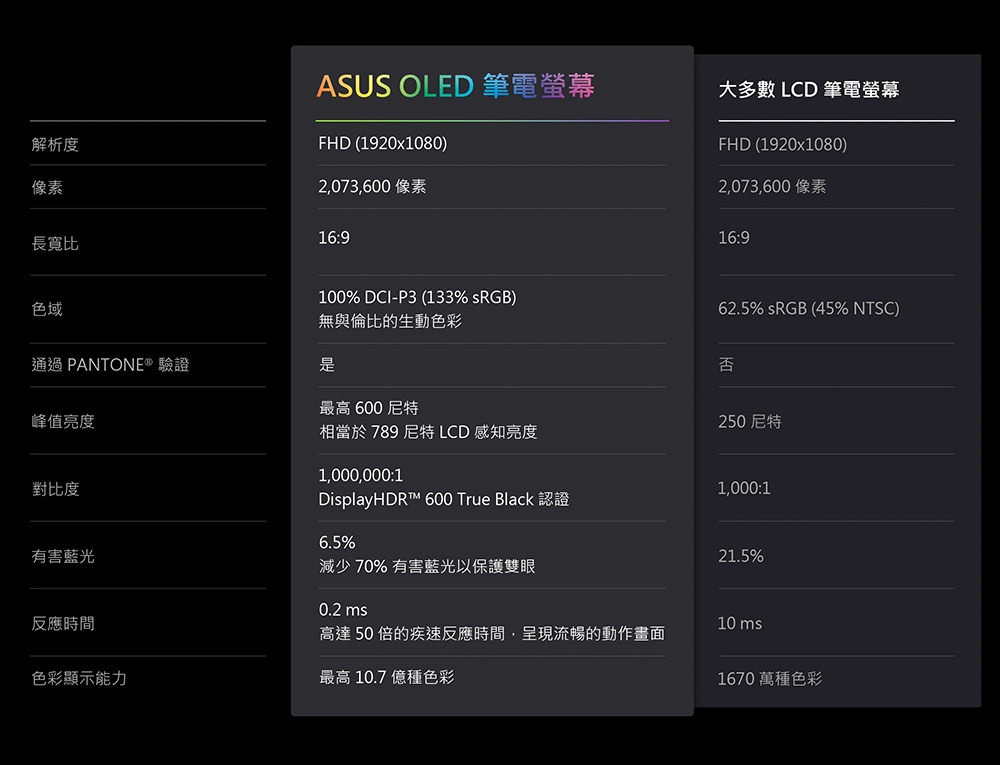Click the 100% DCI-P3 (133% sRGB) text

(x=417, y=298)
